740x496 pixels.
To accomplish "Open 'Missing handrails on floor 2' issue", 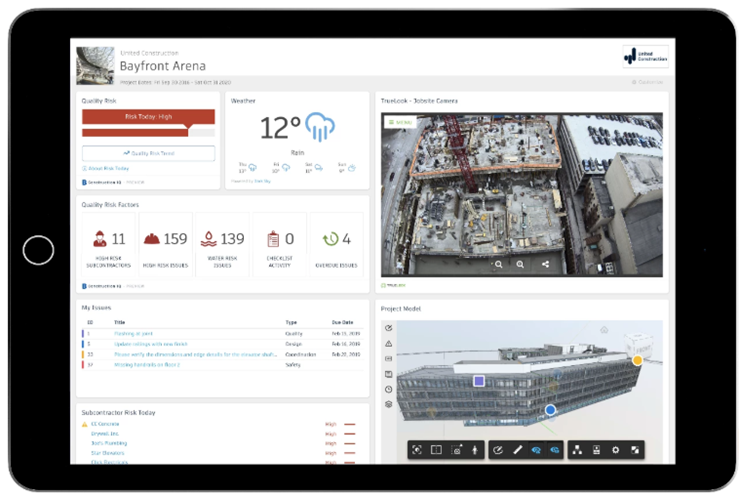I will 147,365.
